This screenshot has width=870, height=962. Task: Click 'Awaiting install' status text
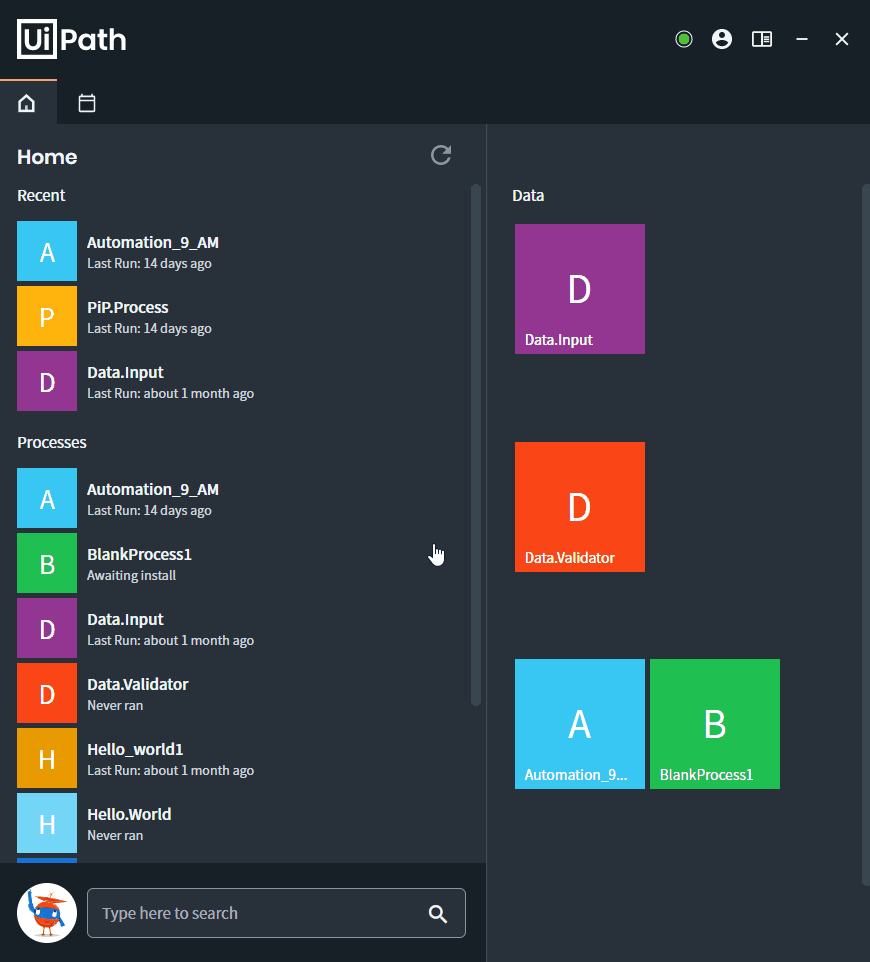131,575
